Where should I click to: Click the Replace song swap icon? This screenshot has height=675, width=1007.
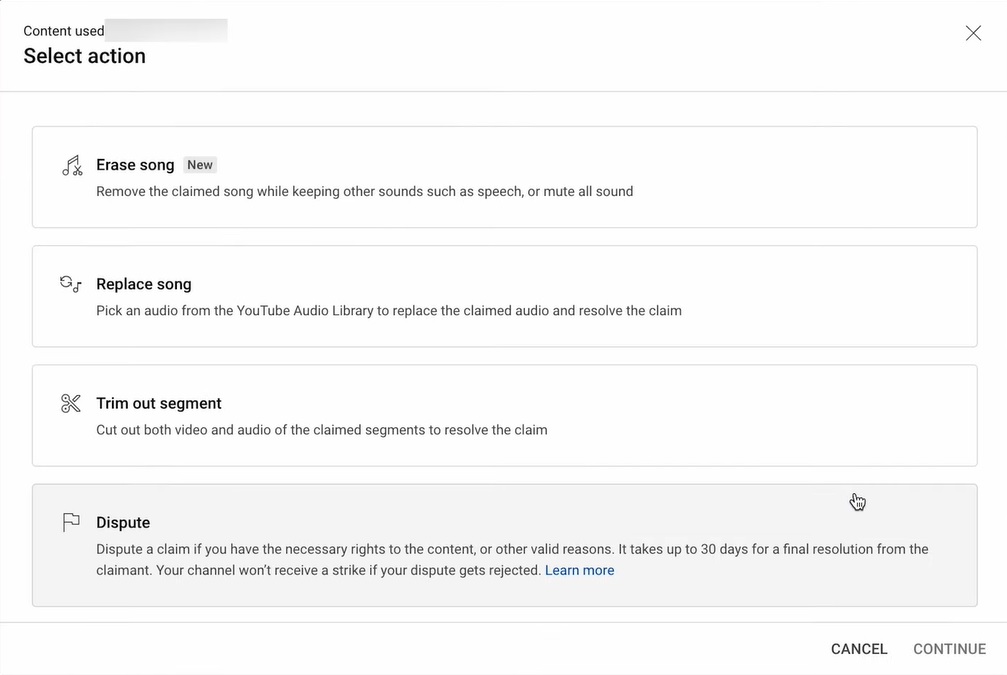tap(71, 284)
